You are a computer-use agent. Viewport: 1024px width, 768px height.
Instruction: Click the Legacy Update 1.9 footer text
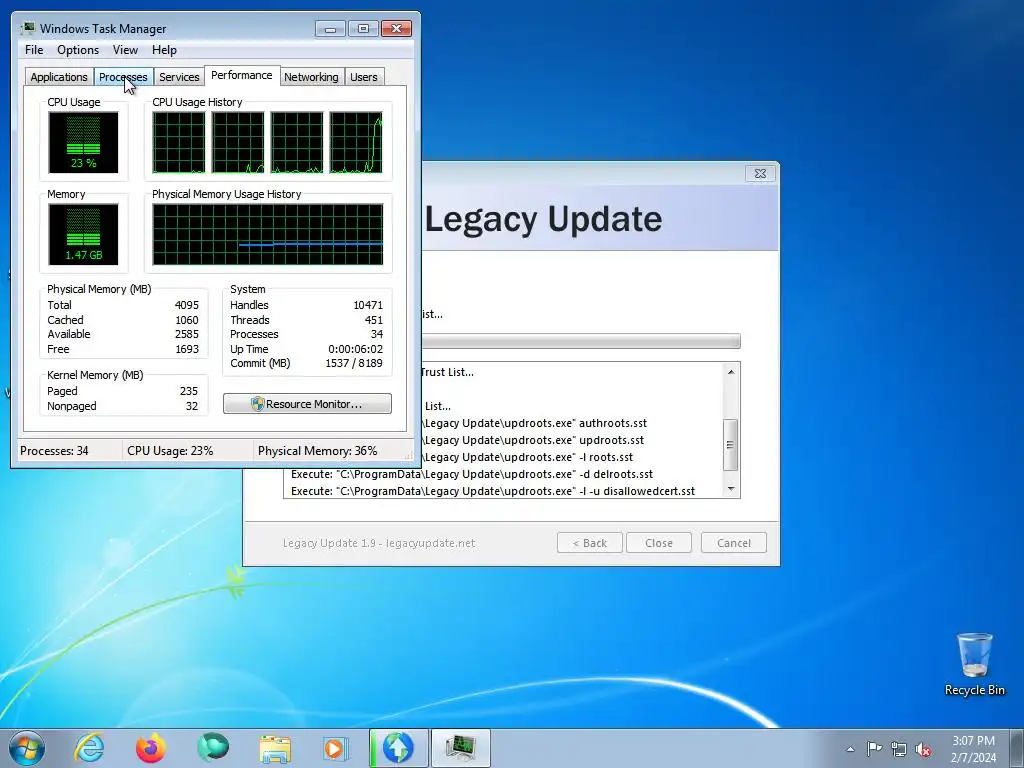[379, 543]
